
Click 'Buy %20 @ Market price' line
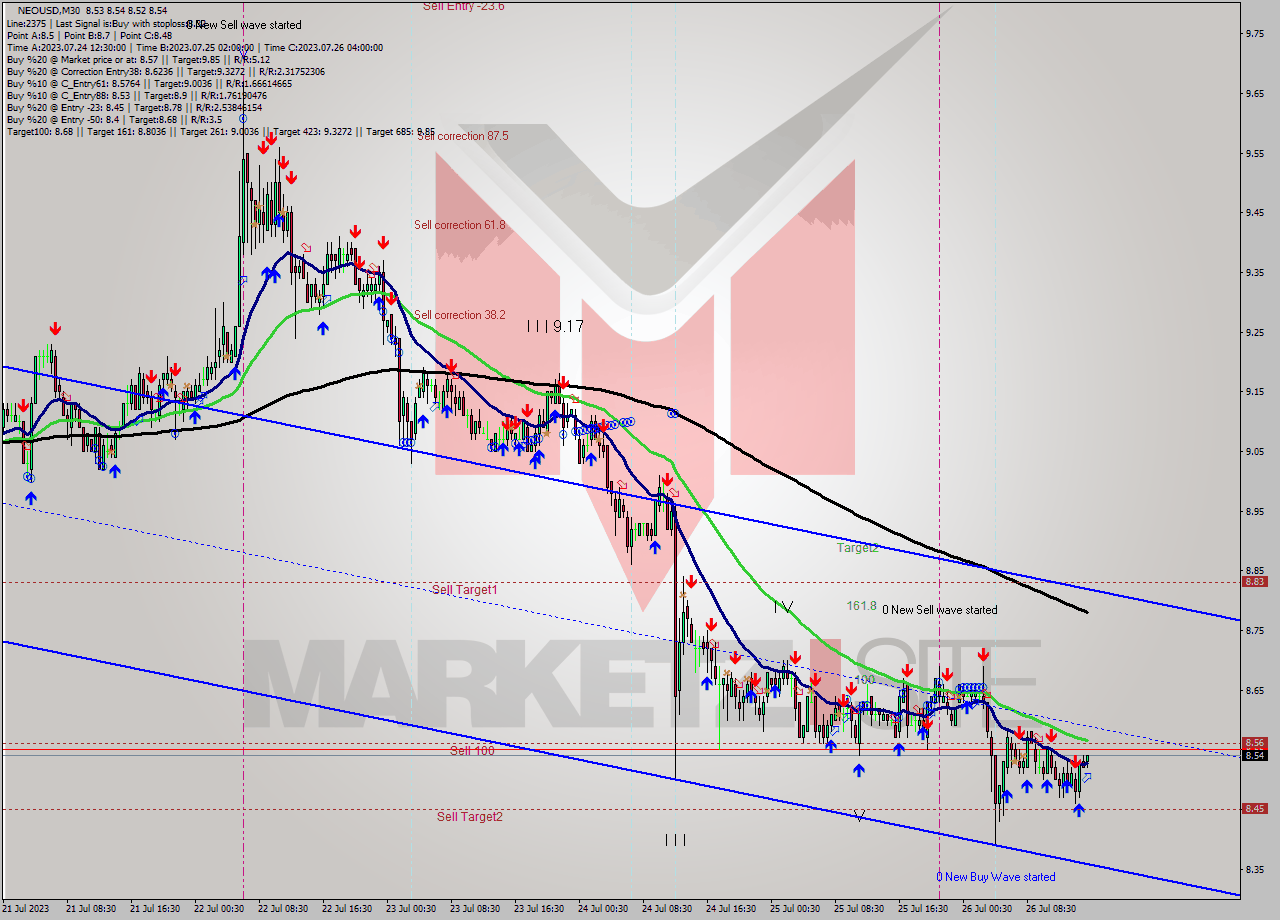pyautogui.click(x=138, y=60)
